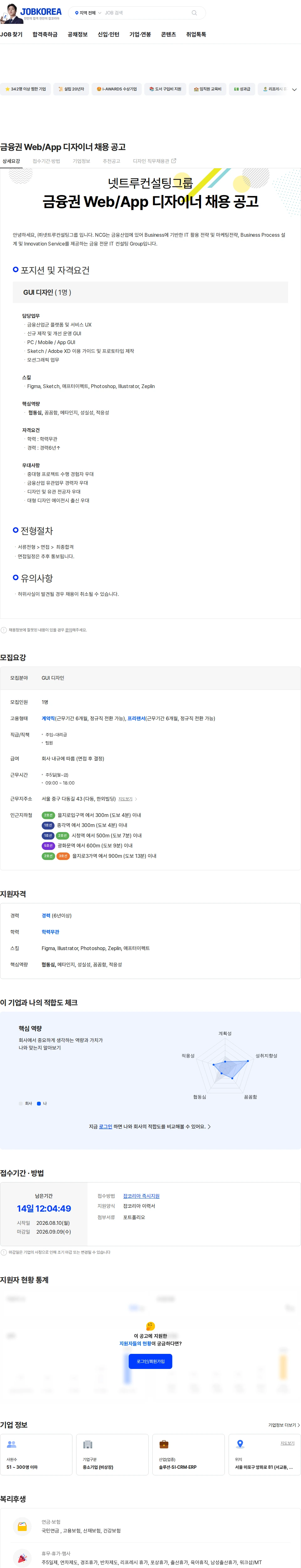
Task: Click the 1호선 badge for 종각역
Action: [48, 825]
